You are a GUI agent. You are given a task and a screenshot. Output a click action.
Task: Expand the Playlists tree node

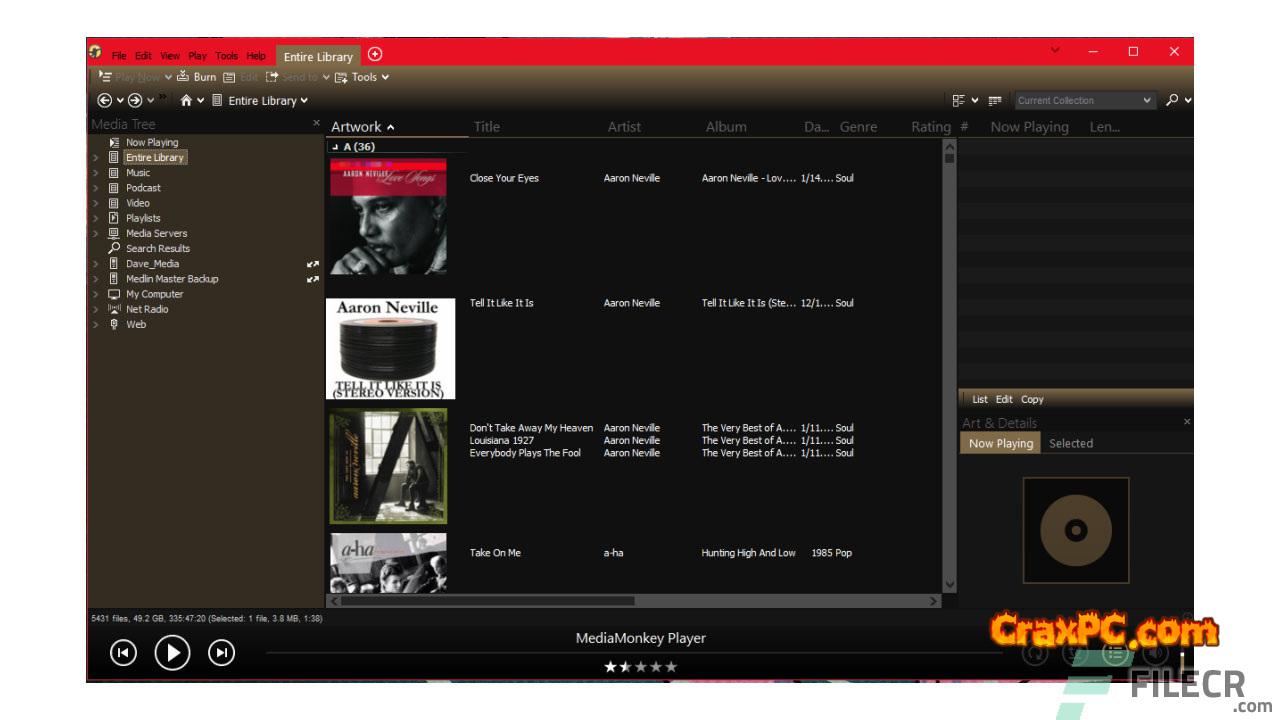tap(96, 218)
